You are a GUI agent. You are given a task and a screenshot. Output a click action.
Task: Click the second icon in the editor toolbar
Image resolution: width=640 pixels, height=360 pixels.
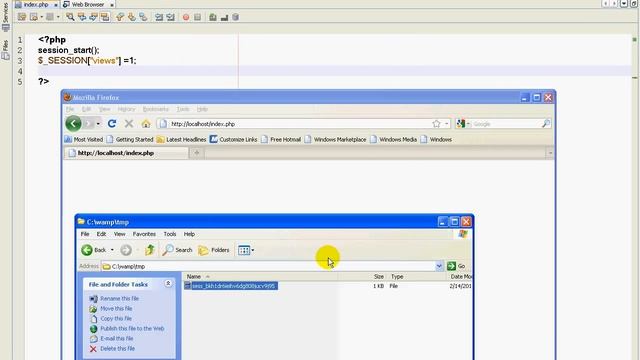[34, 17]
